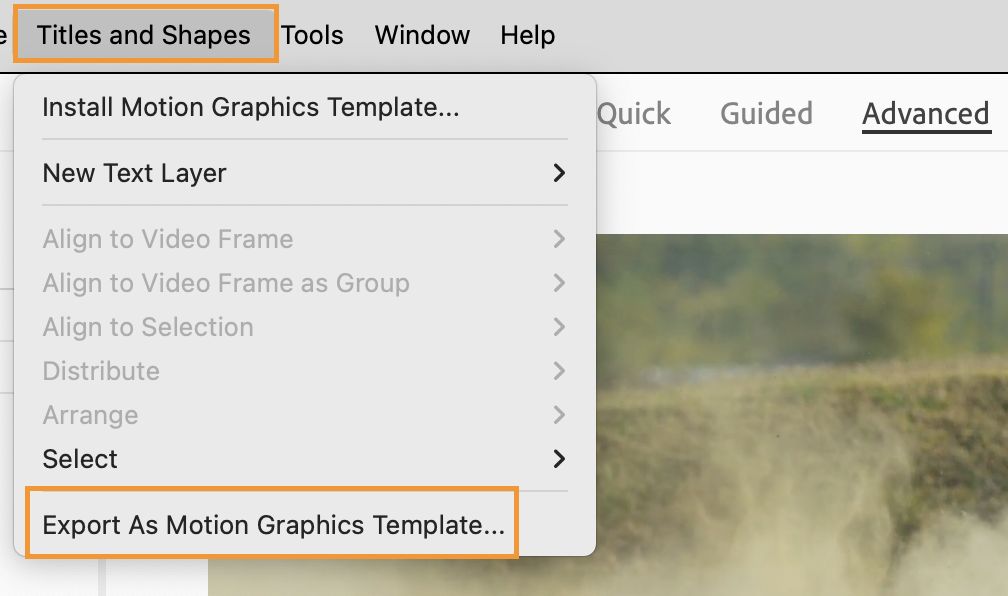Open the Window menu
This screenshot has height=596, width=1008.
422,35
